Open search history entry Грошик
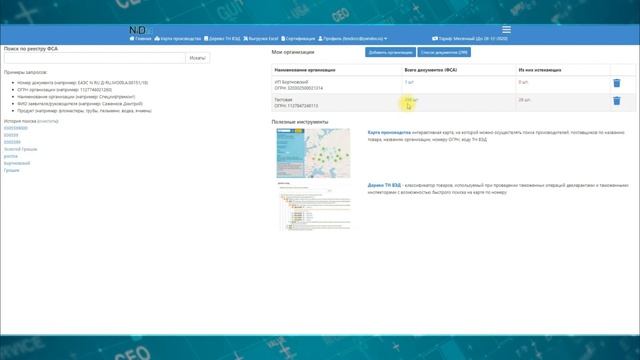The height and width of the screenshot is (360, 640). [11, 170]
